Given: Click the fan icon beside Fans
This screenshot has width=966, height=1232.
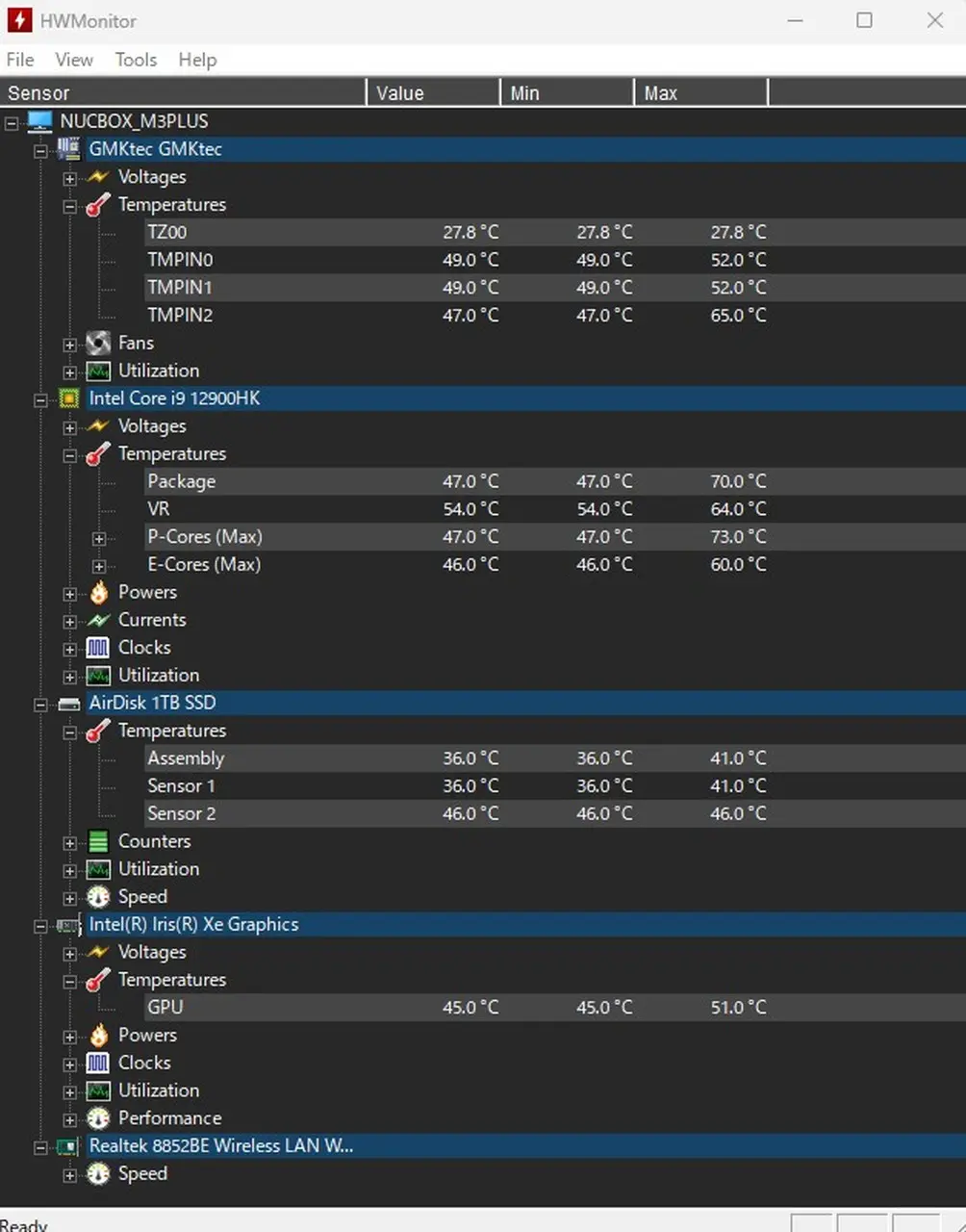Looking at the screenshot, I should tap(98, 344).
